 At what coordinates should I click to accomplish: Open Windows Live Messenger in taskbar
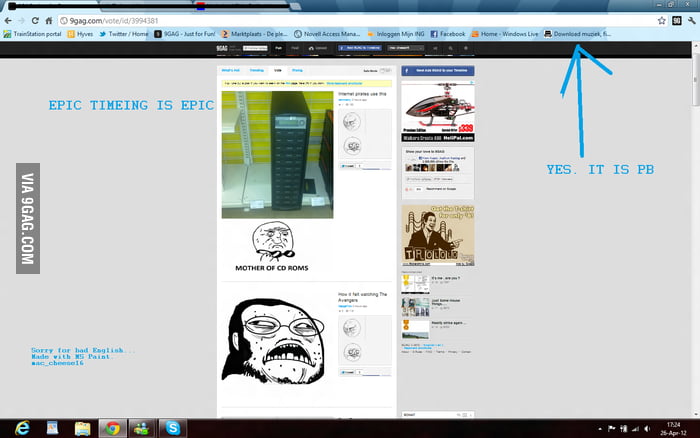142,428
